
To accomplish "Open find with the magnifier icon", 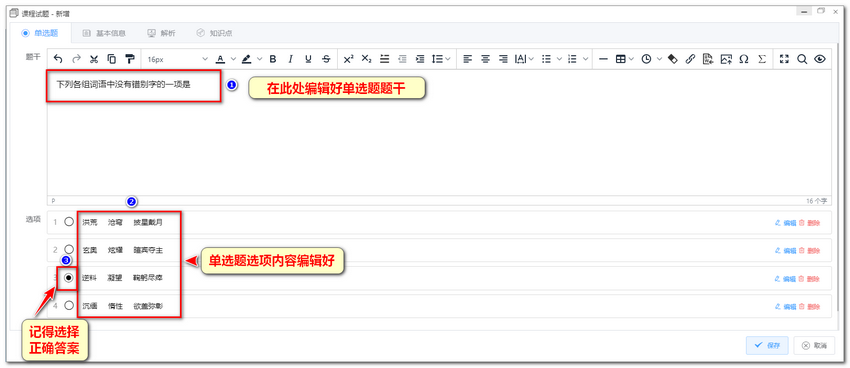I will pos(802,59).
